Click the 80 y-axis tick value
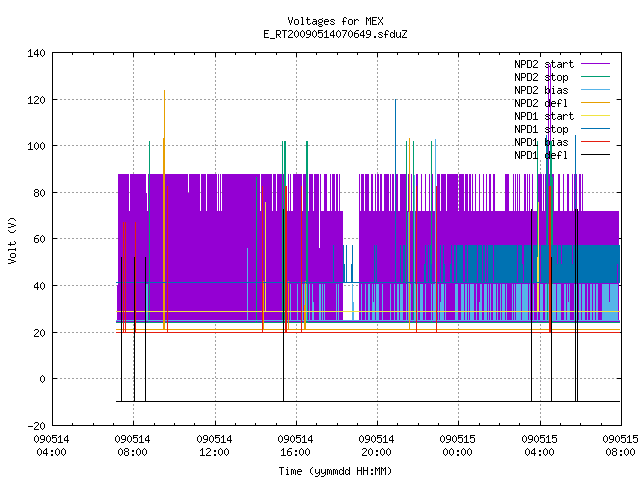Viewport: 640px width, 480px height. pyautogui.click(x=39, y=193)
